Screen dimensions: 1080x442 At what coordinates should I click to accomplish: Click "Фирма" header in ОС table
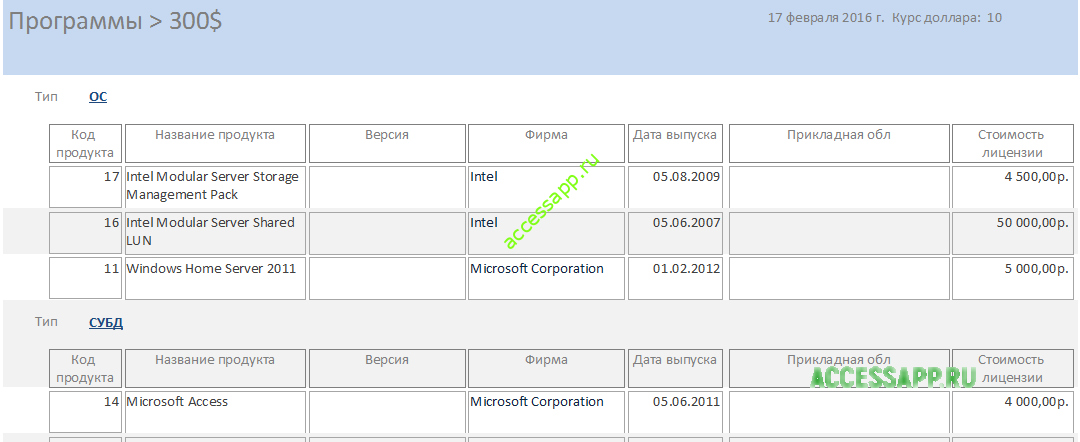click(x=546, y=144)
